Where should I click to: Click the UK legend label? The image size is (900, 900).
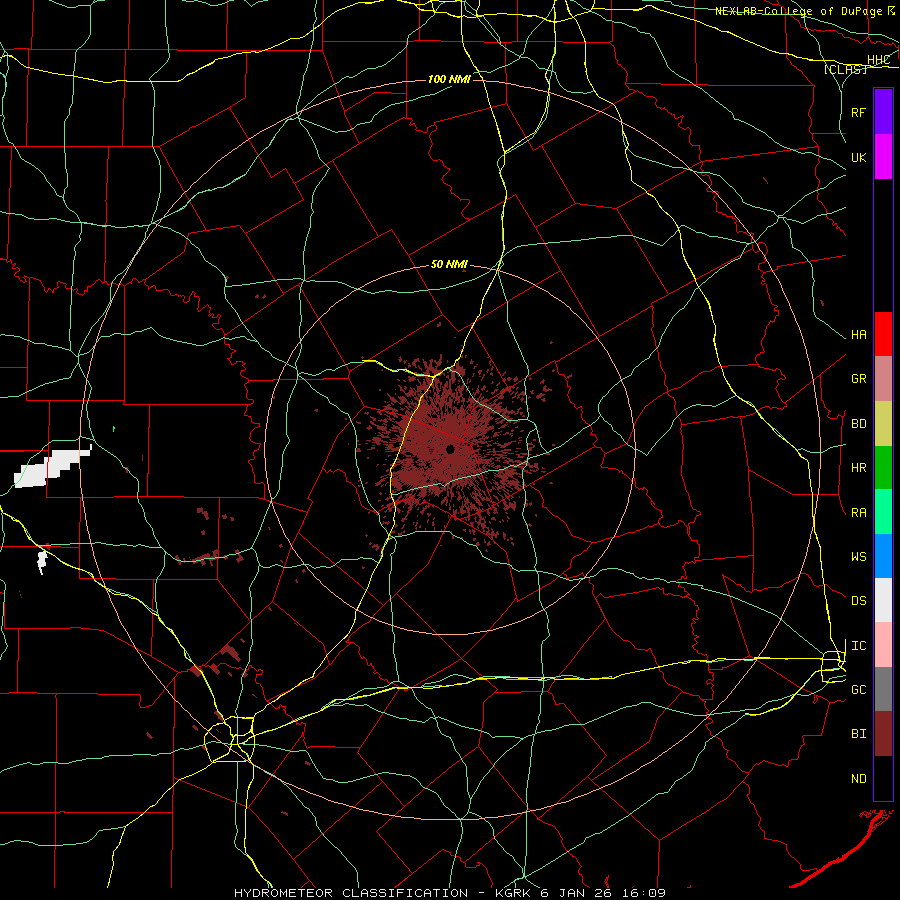[x=858, y=157]
